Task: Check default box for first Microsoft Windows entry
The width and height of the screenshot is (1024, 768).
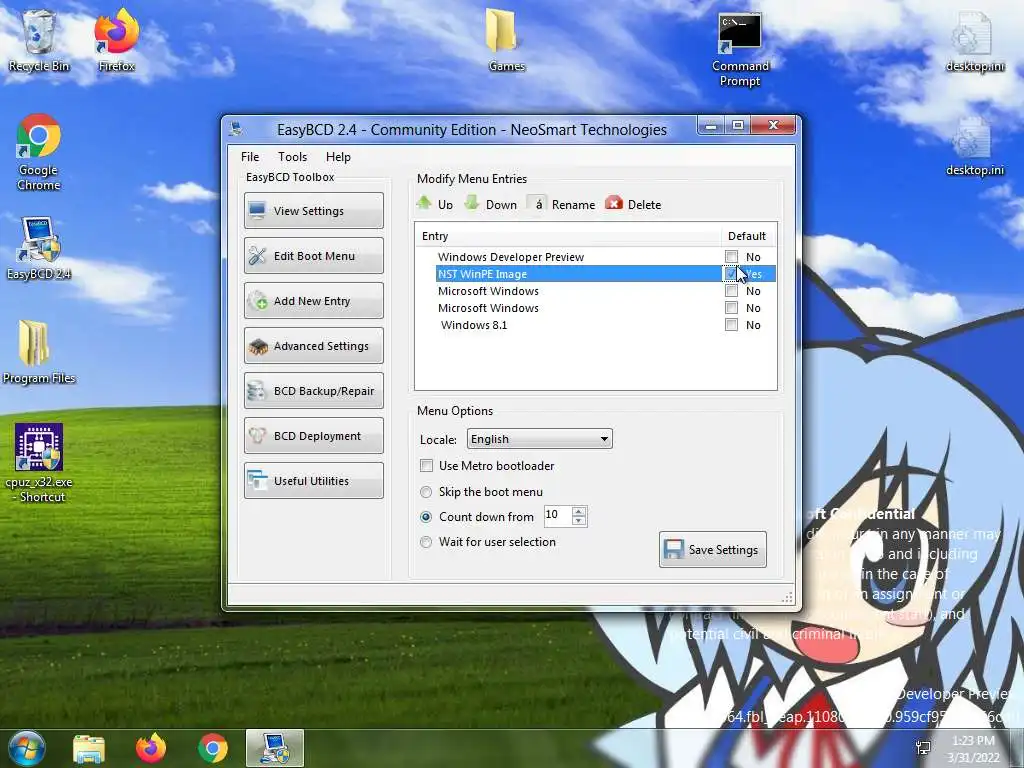Action: pyautogui.click(x=731, y=291)
